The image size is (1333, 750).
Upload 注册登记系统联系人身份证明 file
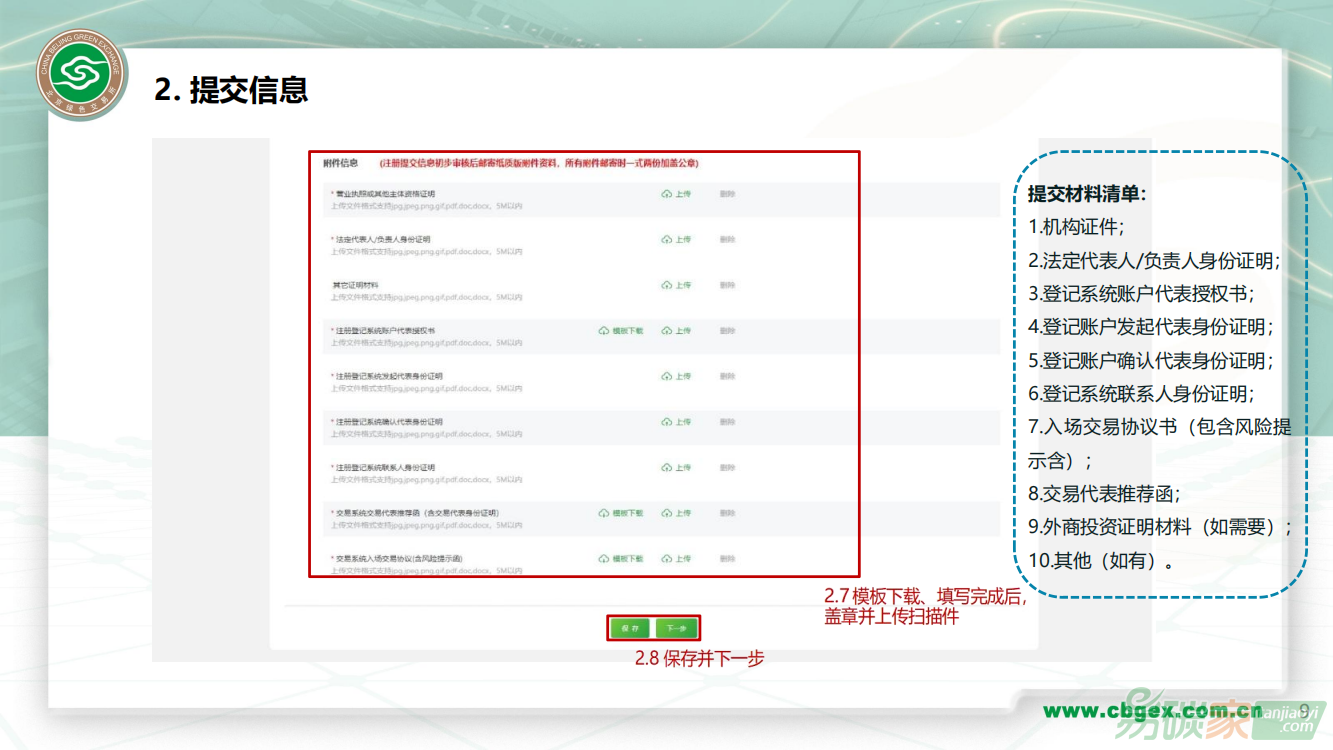(677, 468)
